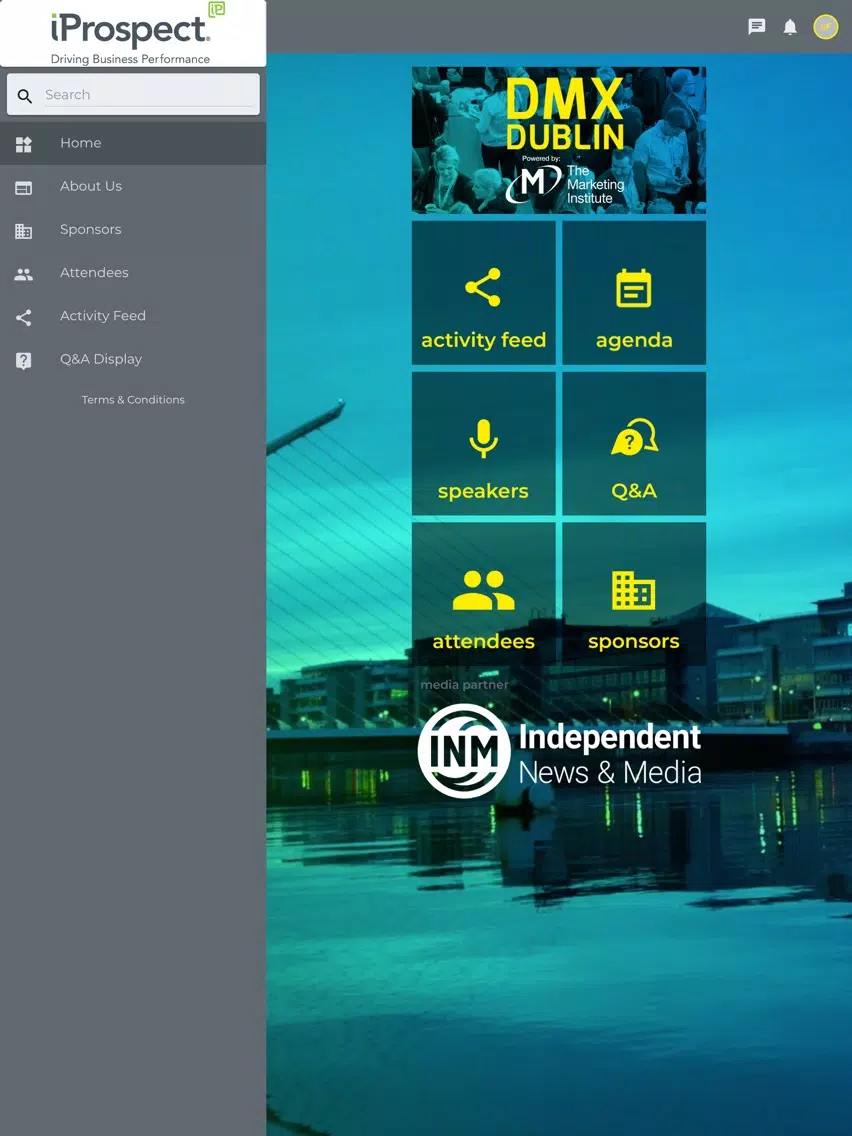Click the Independent News & Media logo
The image size is (852, 1136).
coord(559,751)
